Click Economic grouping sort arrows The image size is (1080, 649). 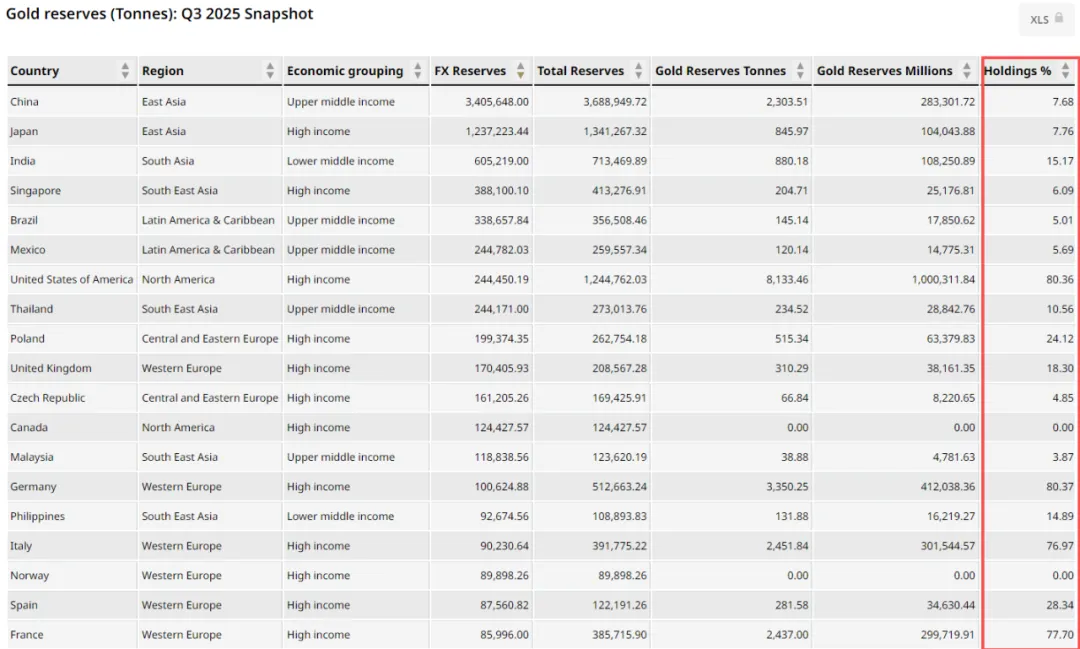coord(417,70)
